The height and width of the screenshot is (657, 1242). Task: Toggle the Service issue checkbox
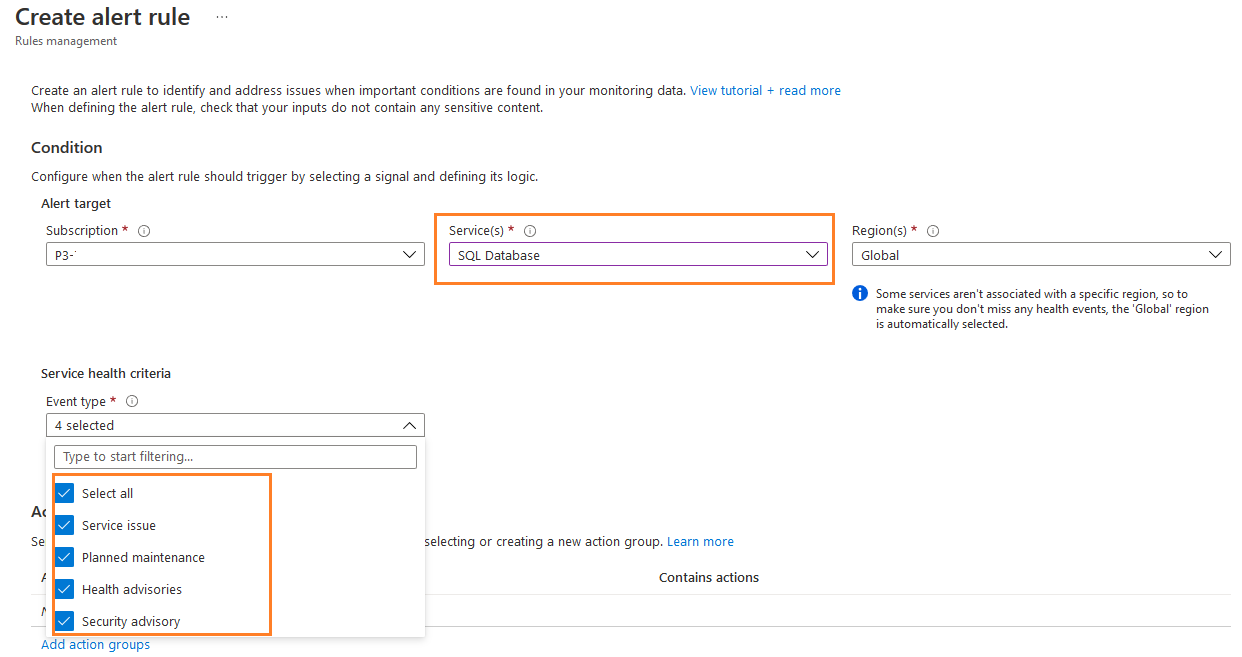(65, 526)
